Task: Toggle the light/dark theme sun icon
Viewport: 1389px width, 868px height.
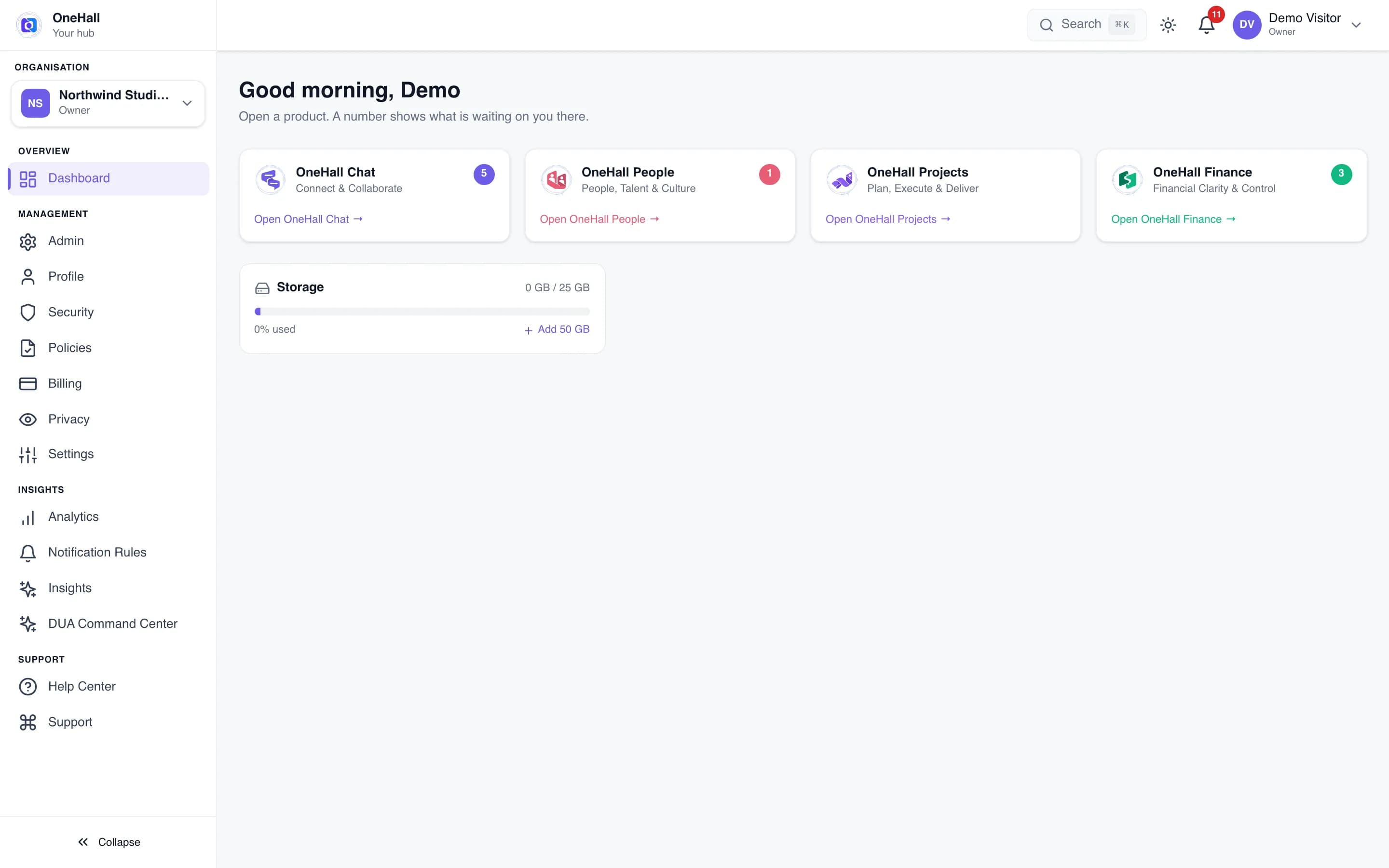Action: (x=1168, y=25)
